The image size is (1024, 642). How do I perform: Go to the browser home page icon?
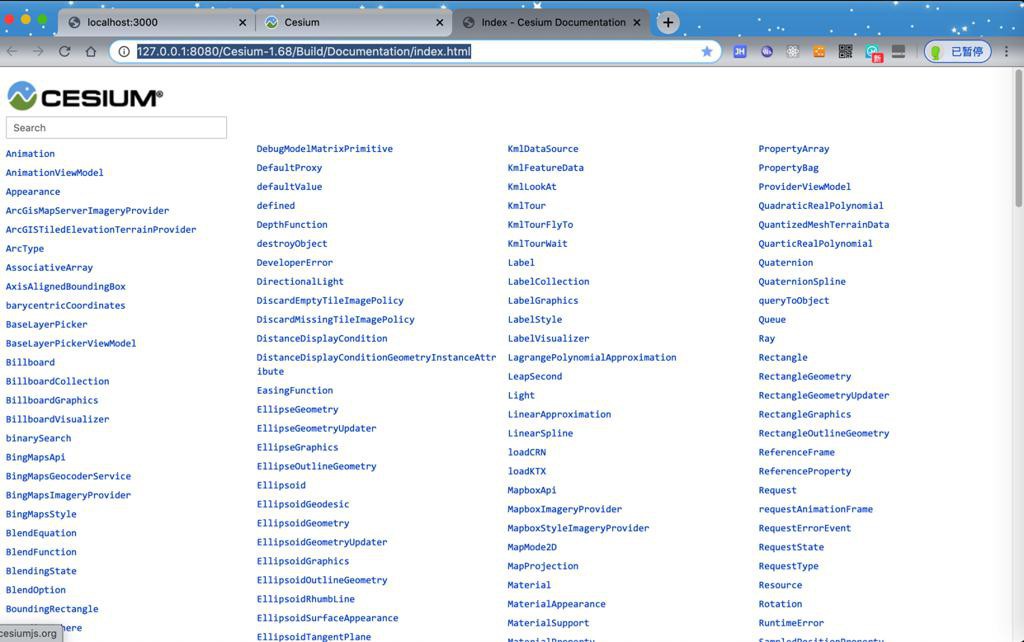pyautogui.click(x=91, y=52)
